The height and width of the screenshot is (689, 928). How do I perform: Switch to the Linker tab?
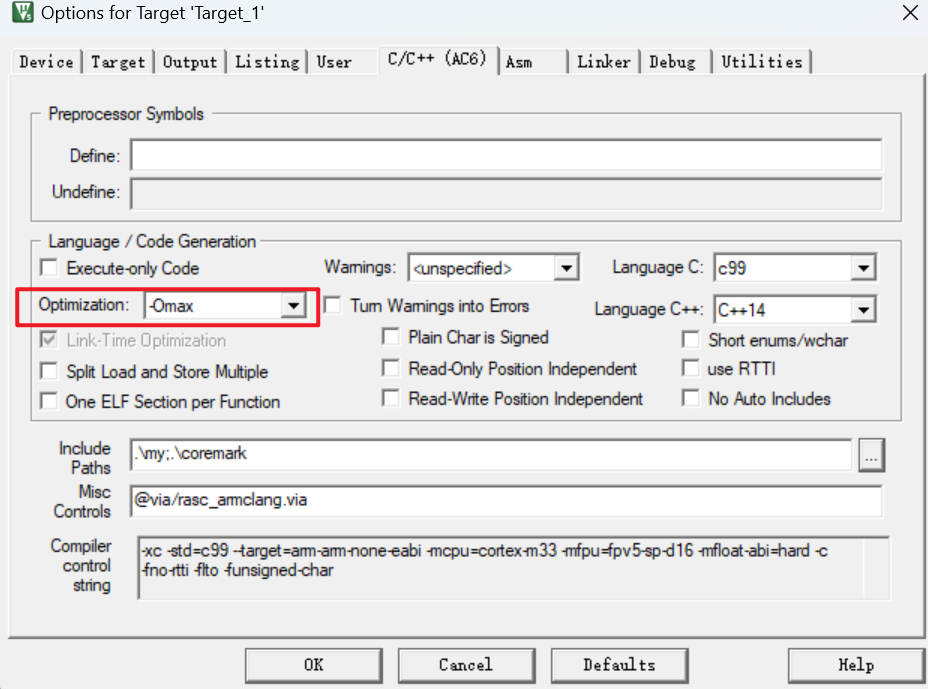(604, 62)
